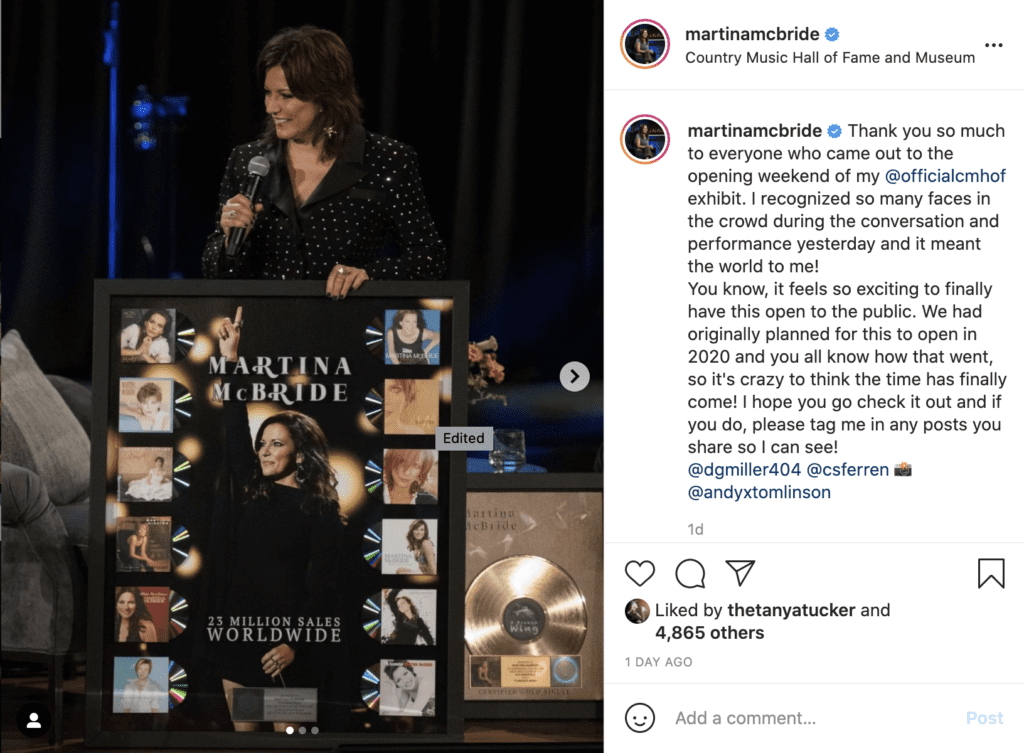Image resolution: width=1024 pixels, height=753 pixels.
Task: Click the Post comment button
Action: click(984, 718)
